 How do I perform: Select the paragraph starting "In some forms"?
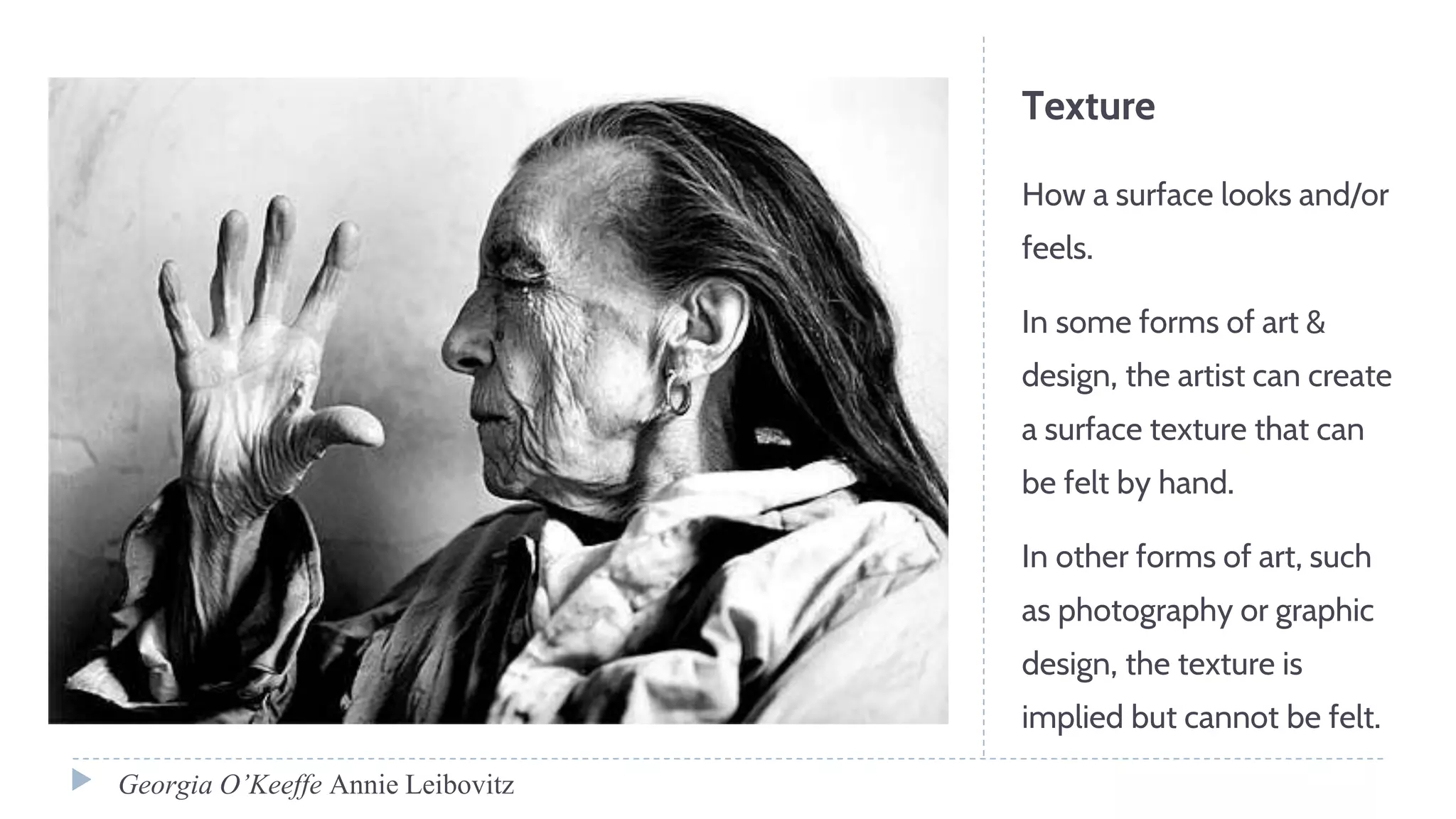coord(1206,402)
